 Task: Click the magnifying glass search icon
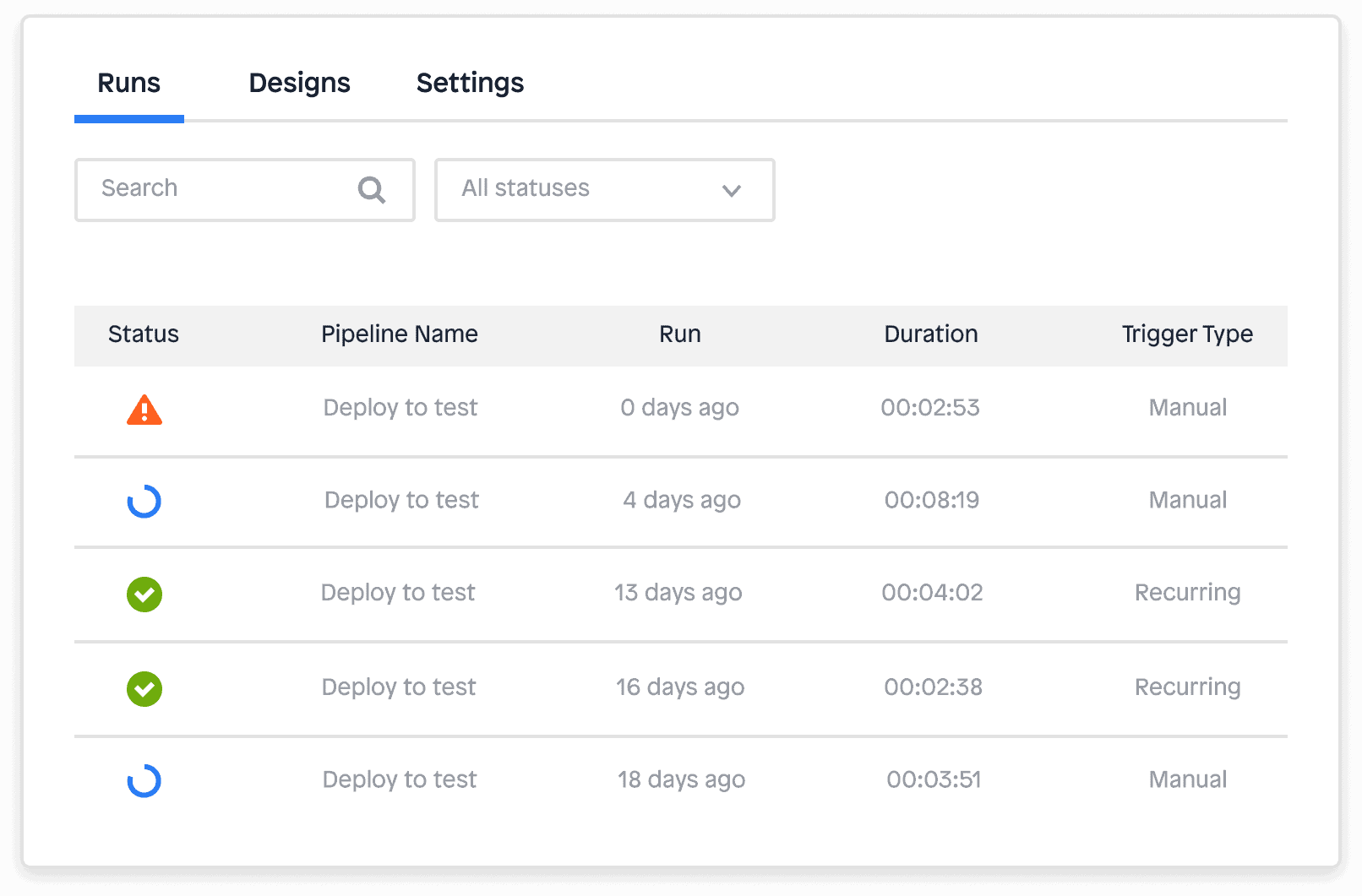tap(371, 190)
